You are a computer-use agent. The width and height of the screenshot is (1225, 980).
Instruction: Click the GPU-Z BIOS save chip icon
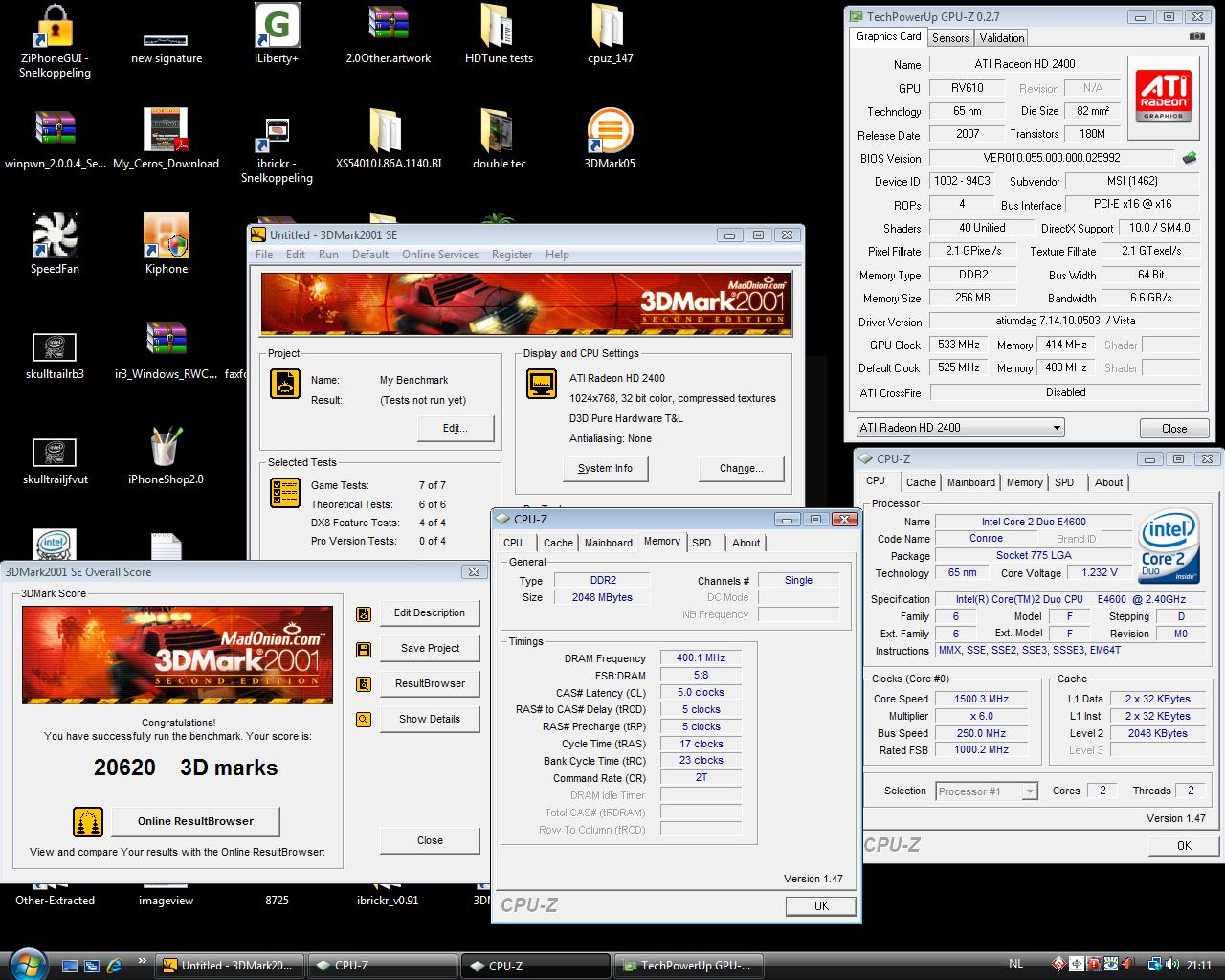(1190, 158)
